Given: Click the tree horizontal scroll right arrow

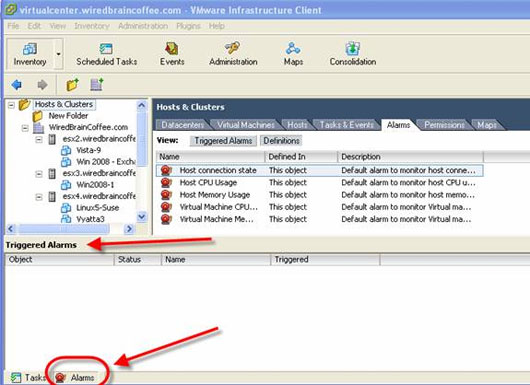Looking at the screenshot, I should click(129, 229).
